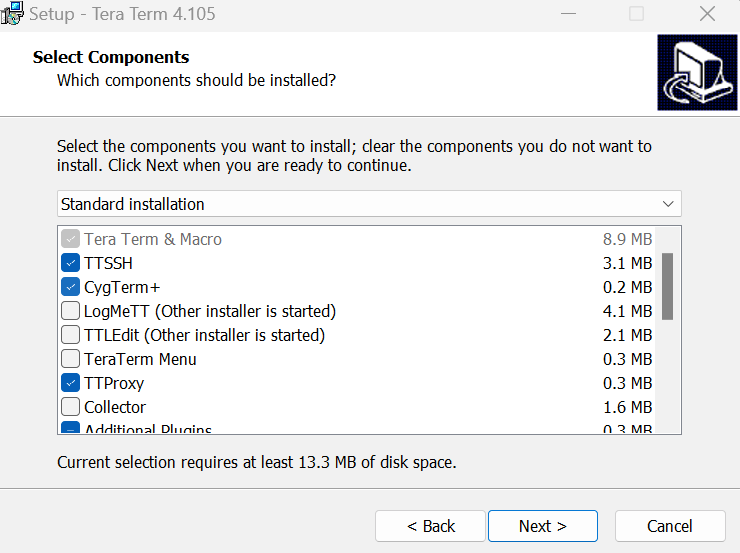
Task: Enable the LogMeTT component checkbox
Action: 70,311
